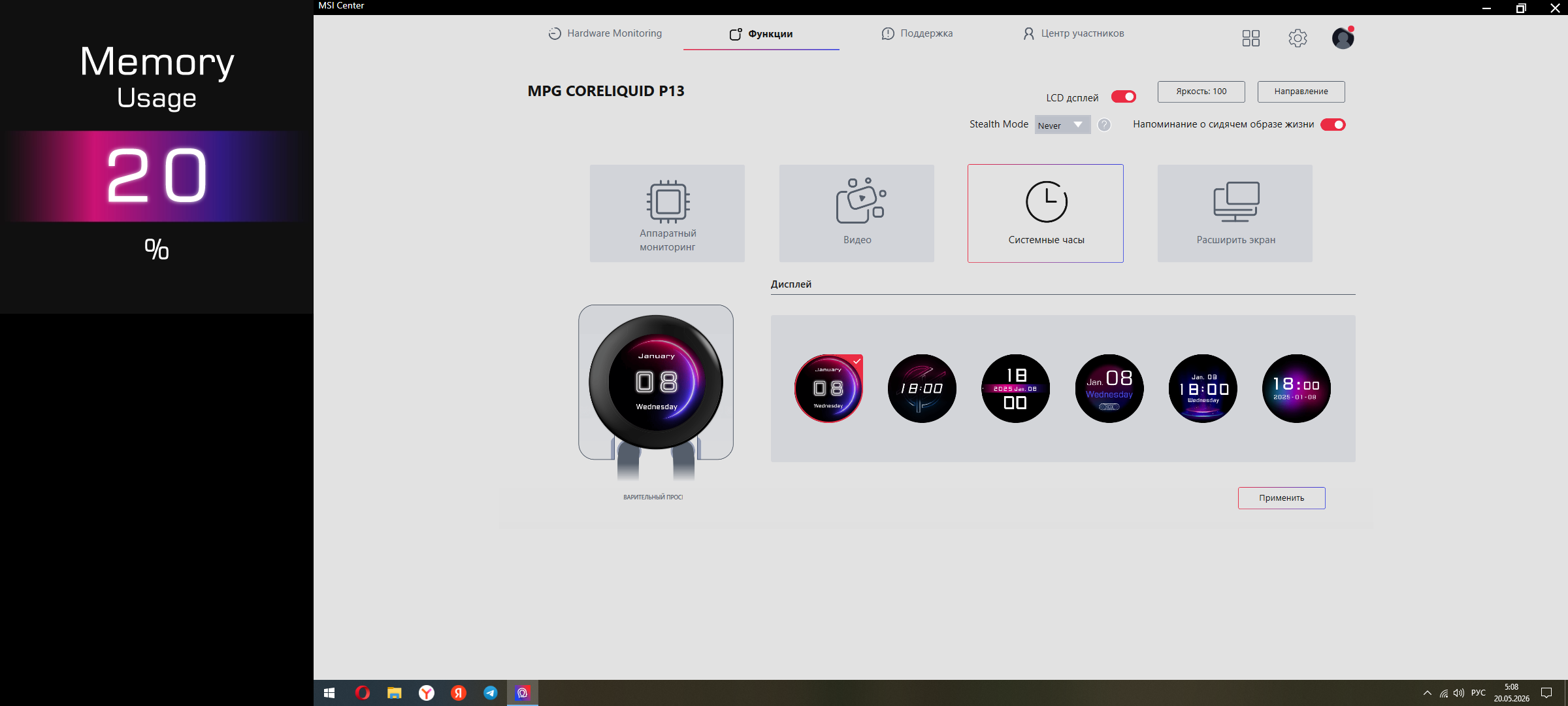Open settings gear icon

point(1298,39)
